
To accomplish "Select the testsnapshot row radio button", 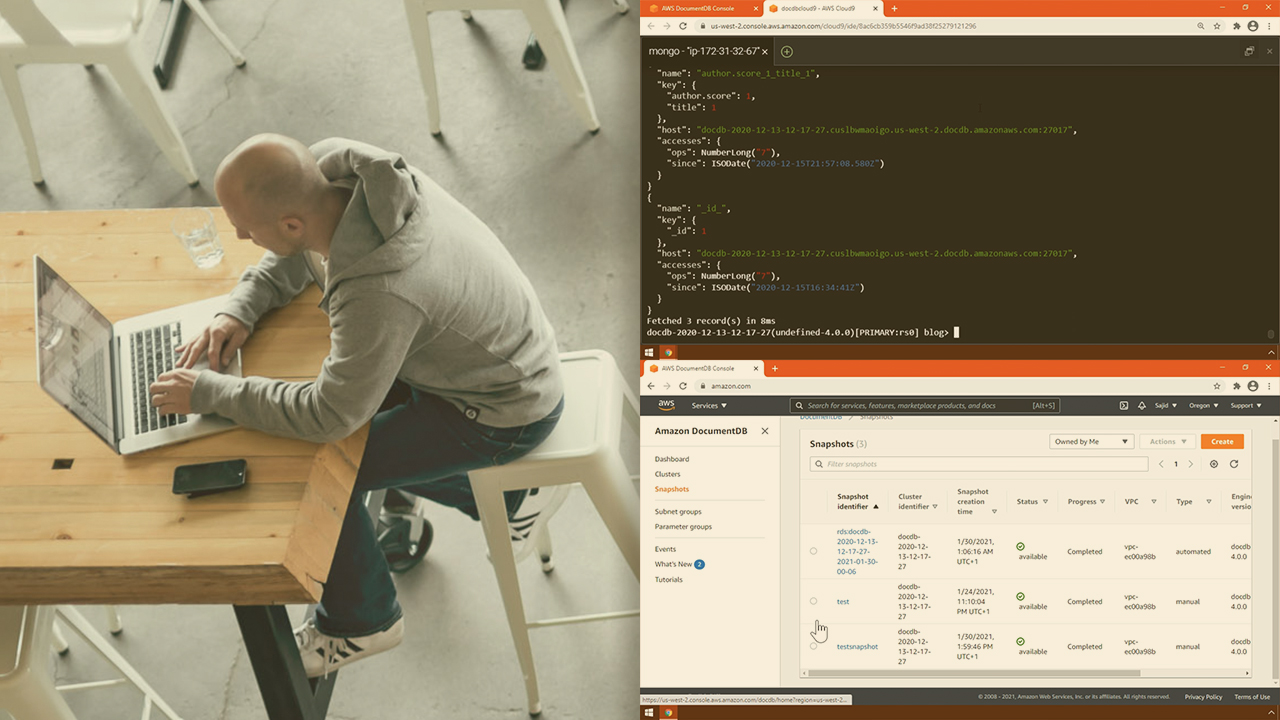I will [x=813, y=646].
